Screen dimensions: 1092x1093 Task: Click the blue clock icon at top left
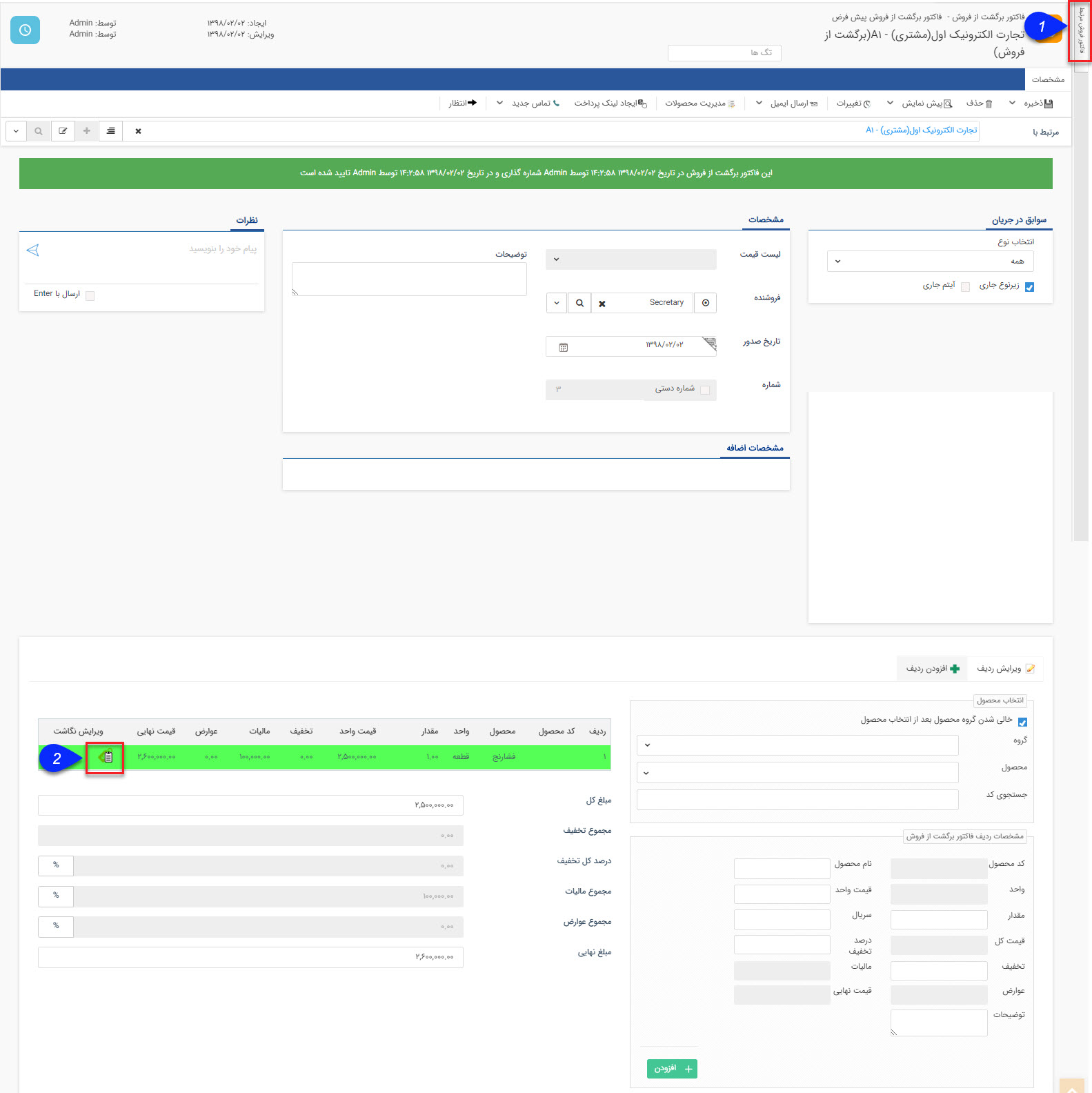[x=25, y=30]
